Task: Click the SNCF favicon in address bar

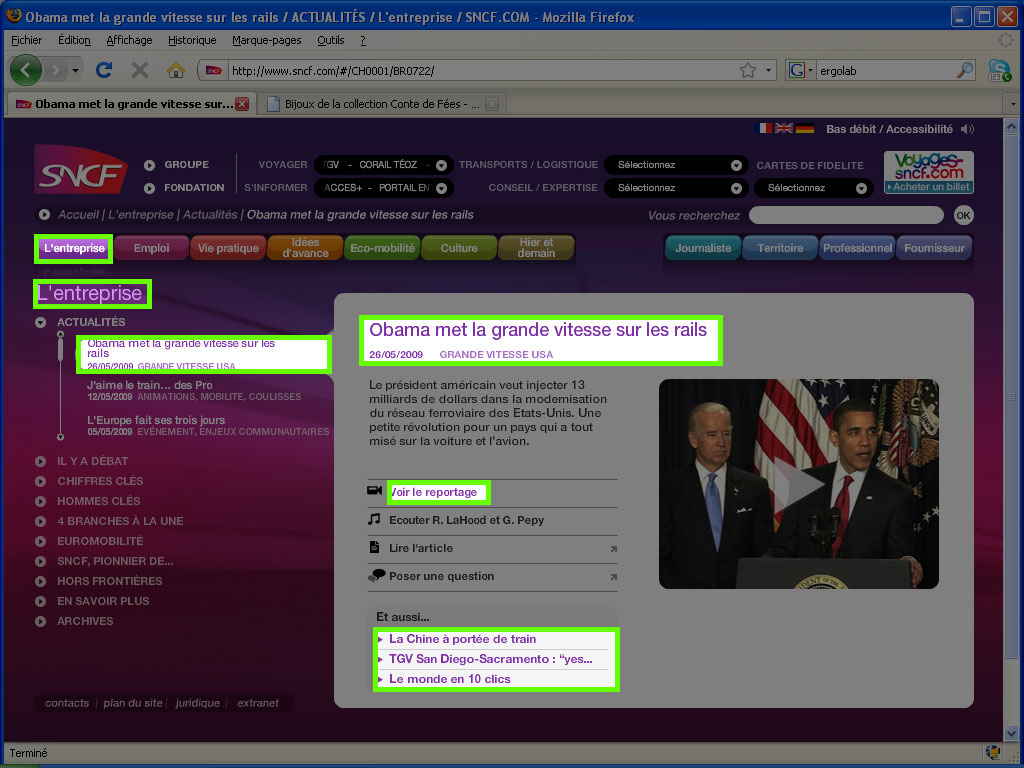Action: 214,71
